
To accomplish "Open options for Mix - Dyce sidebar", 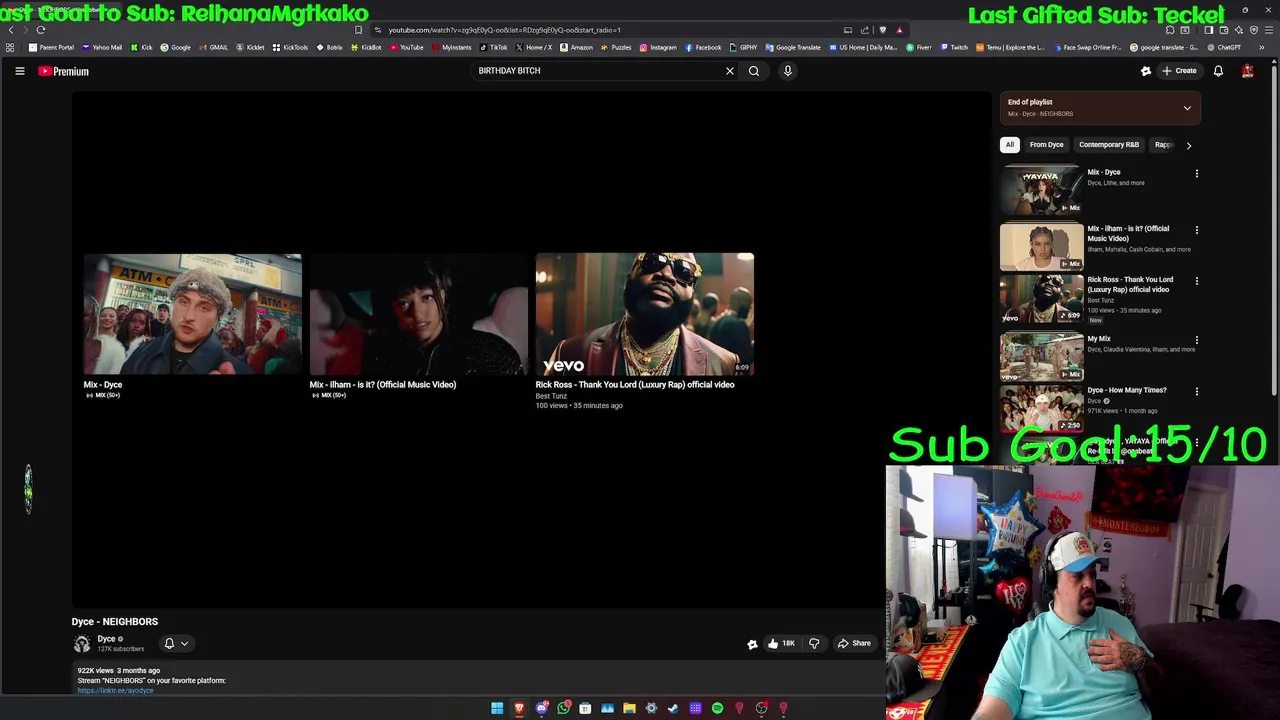I will pyautogui.click(x=1196, y=174).
